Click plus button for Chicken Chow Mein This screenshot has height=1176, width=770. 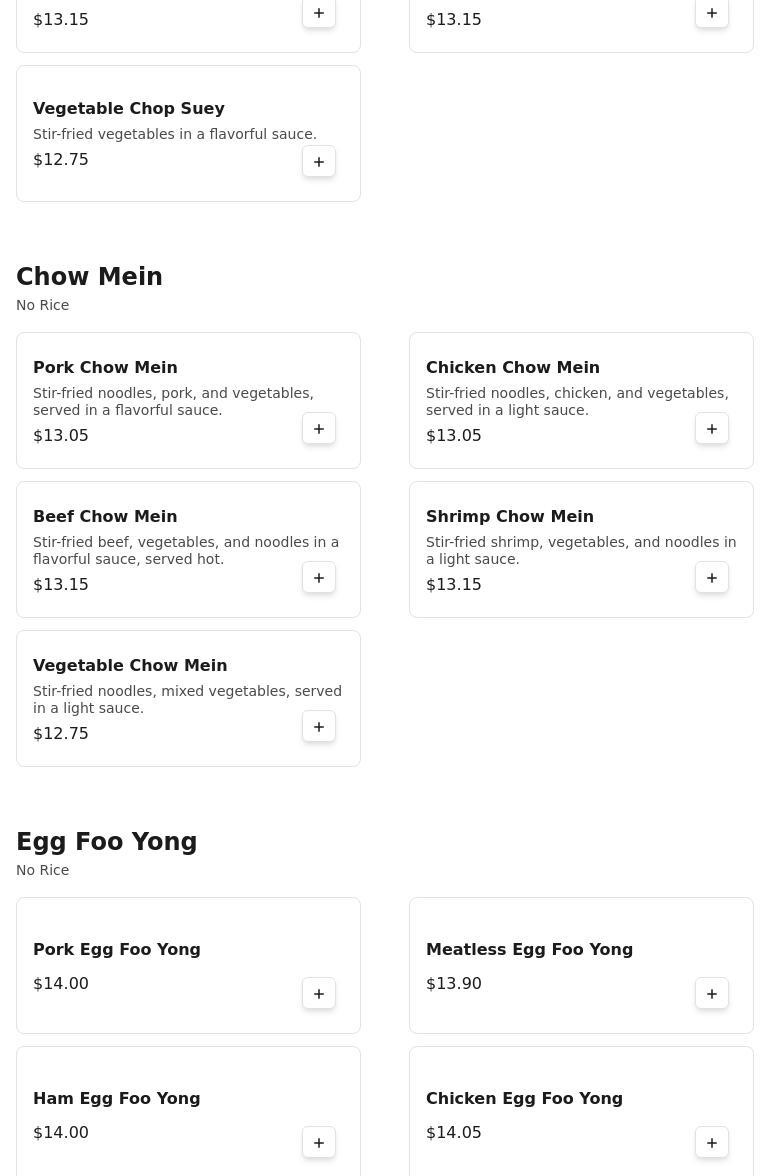pyautogui.click(x=712, y=429)
